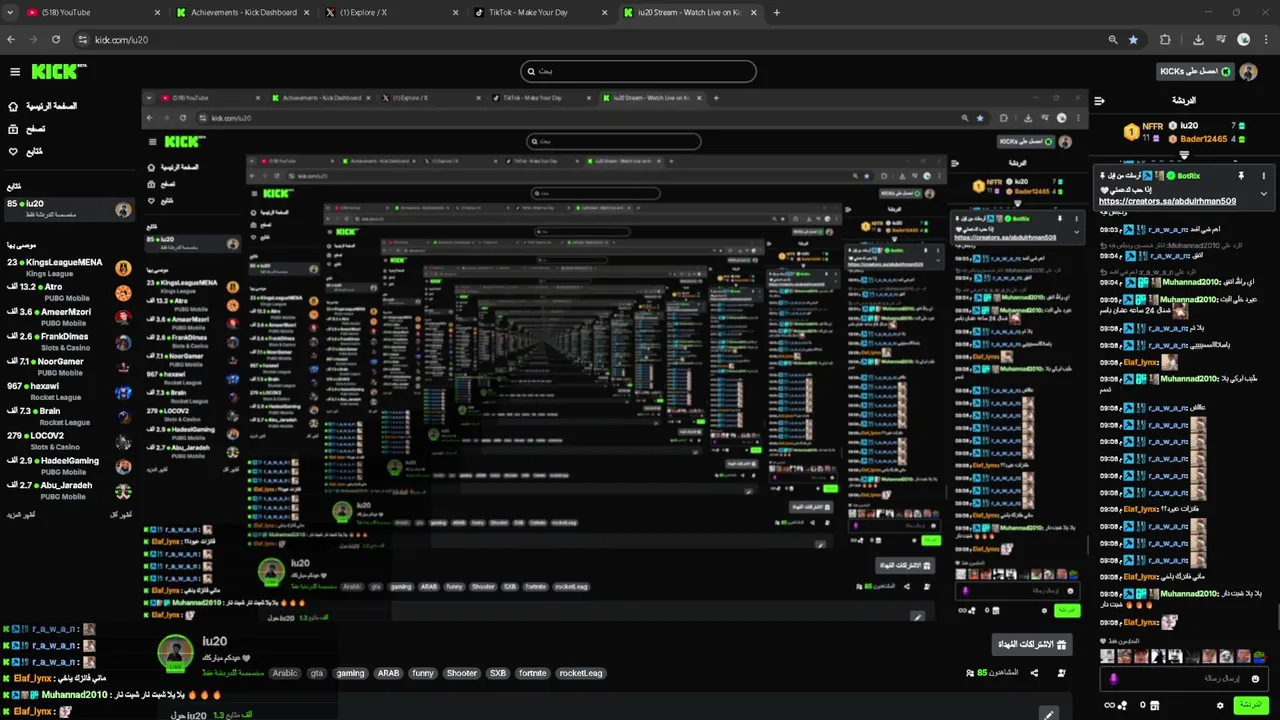Switch to the TikTok - Make Your Day tab
Image resolution: width=1280 pixels, height=720 pixels.
pos(543,12)
